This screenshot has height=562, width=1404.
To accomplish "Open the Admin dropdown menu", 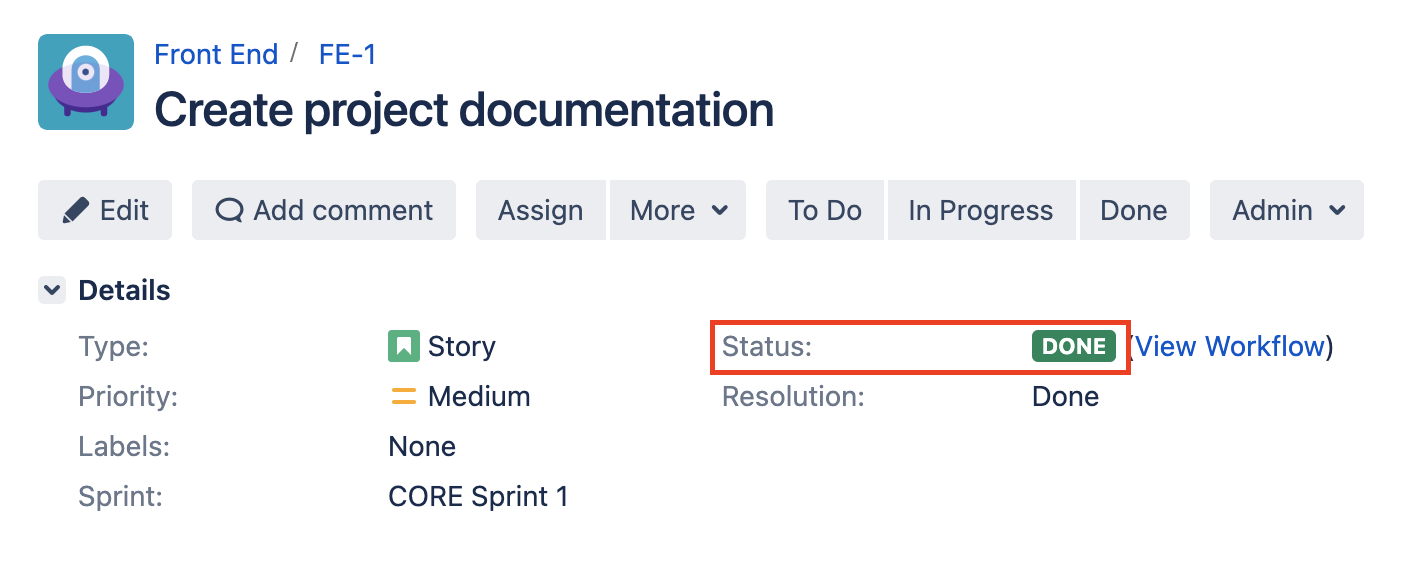I will tap(1287, 211).
